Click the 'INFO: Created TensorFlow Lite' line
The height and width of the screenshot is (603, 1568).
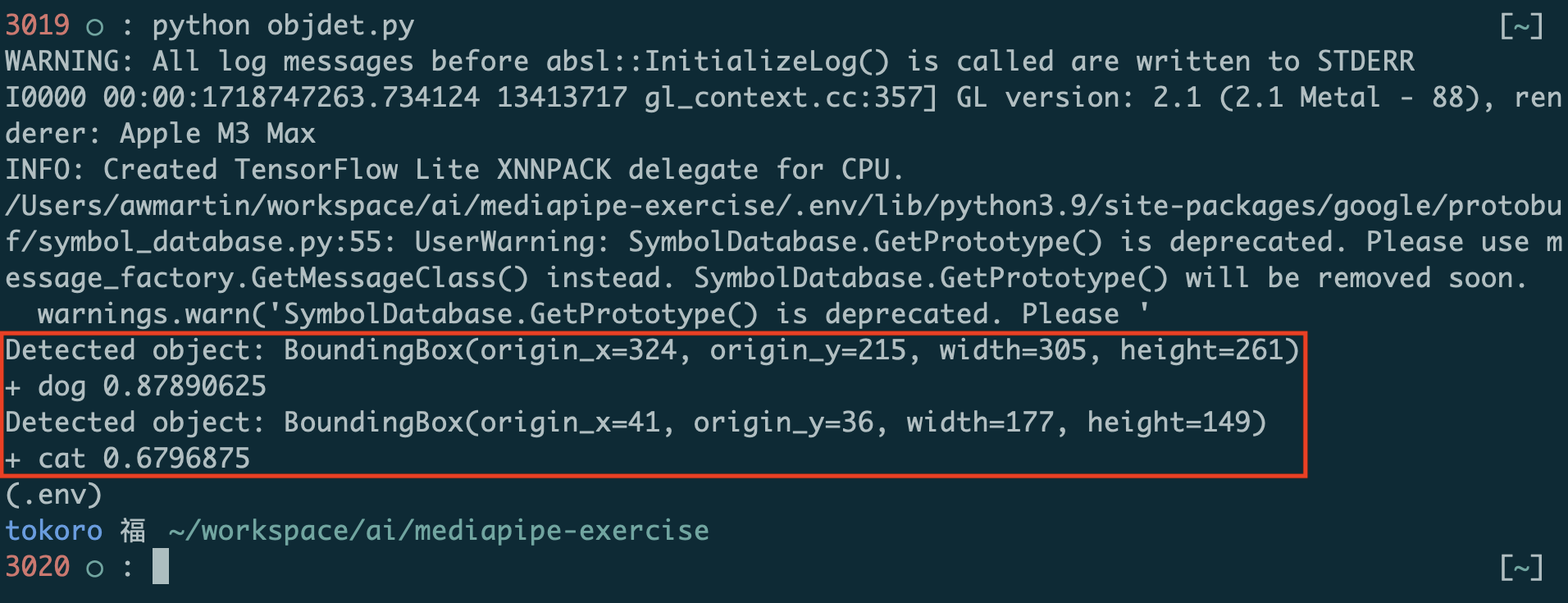point(455,170)
